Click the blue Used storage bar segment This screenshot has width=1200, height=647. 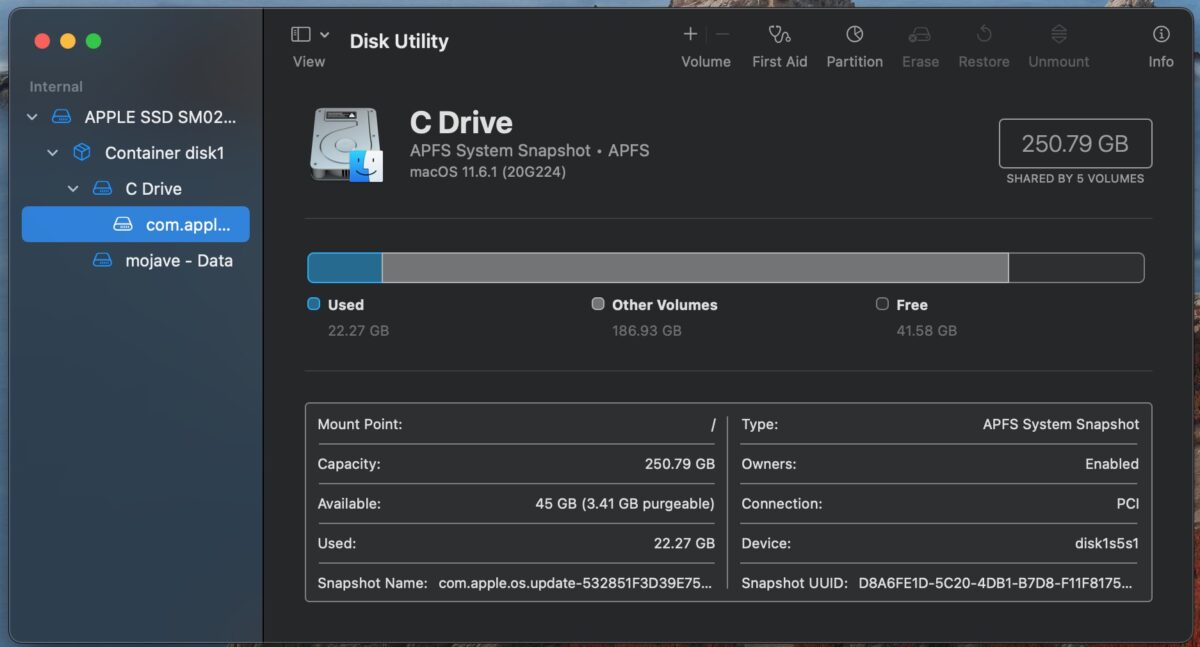[x=344, y=268]
